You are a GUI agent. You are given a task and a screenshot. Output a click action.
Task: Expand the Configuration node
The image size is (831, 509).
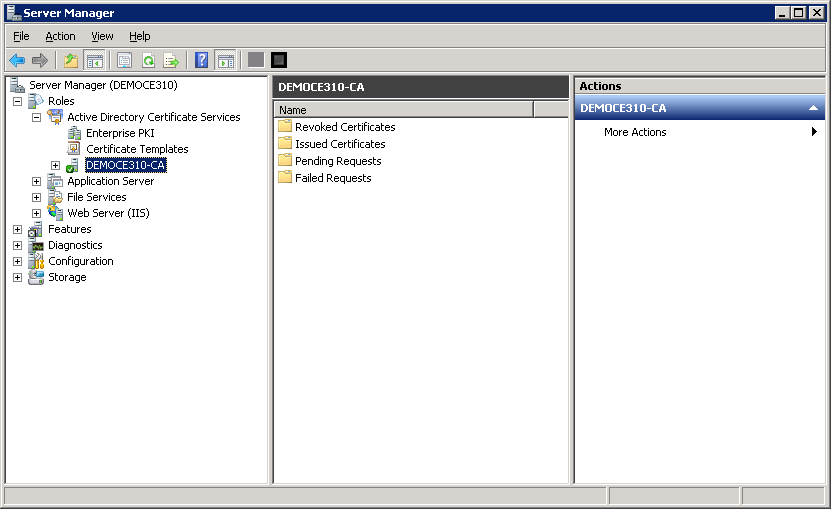[x=17, y=261]
